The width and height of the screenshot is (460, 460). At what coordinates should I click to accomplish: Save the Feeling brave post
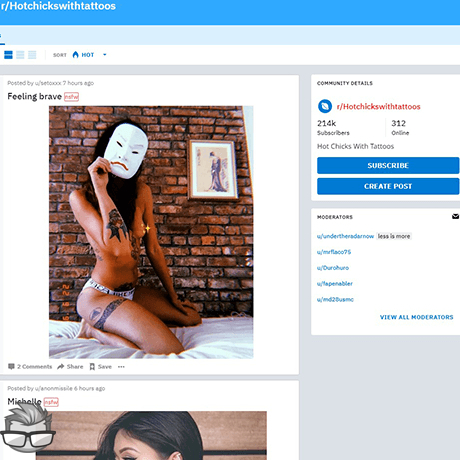point(101,367)
